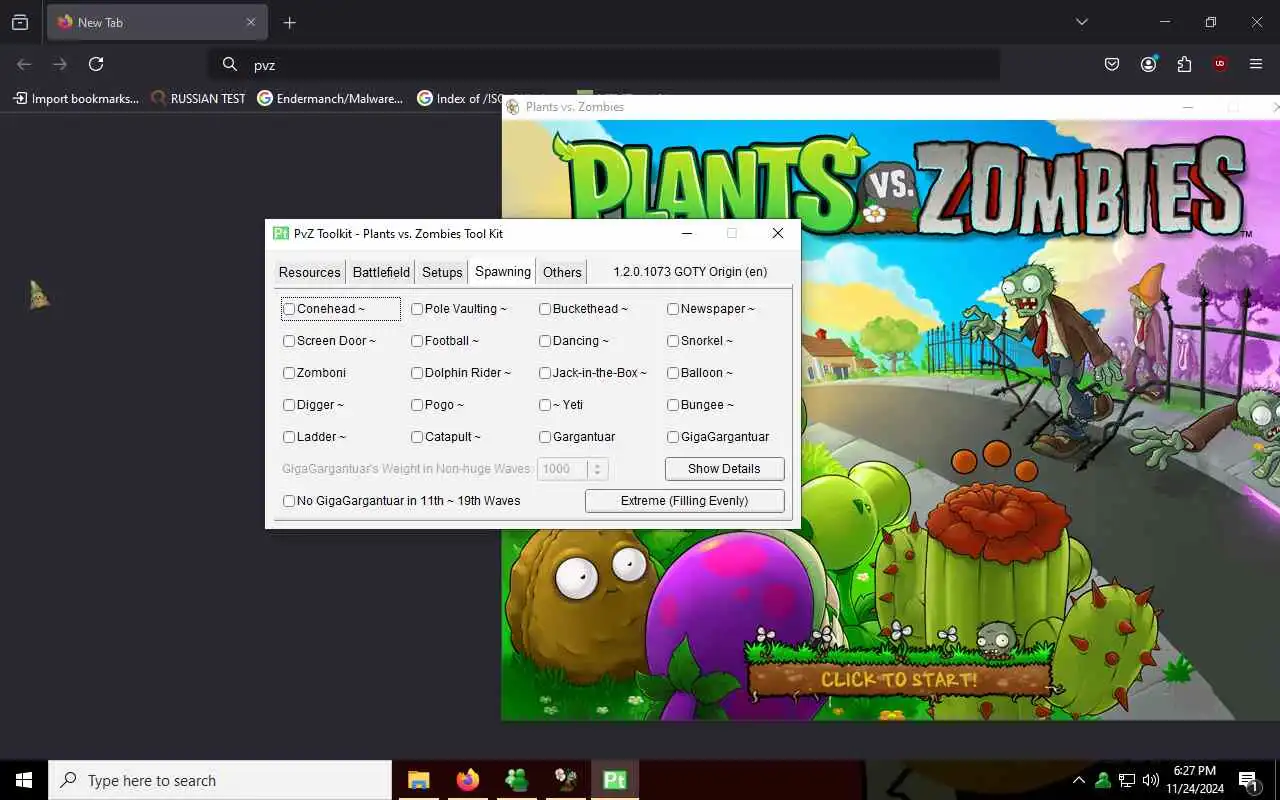
Task: Click the search magnifier icon in address bar
Action: tap(230, 64)
